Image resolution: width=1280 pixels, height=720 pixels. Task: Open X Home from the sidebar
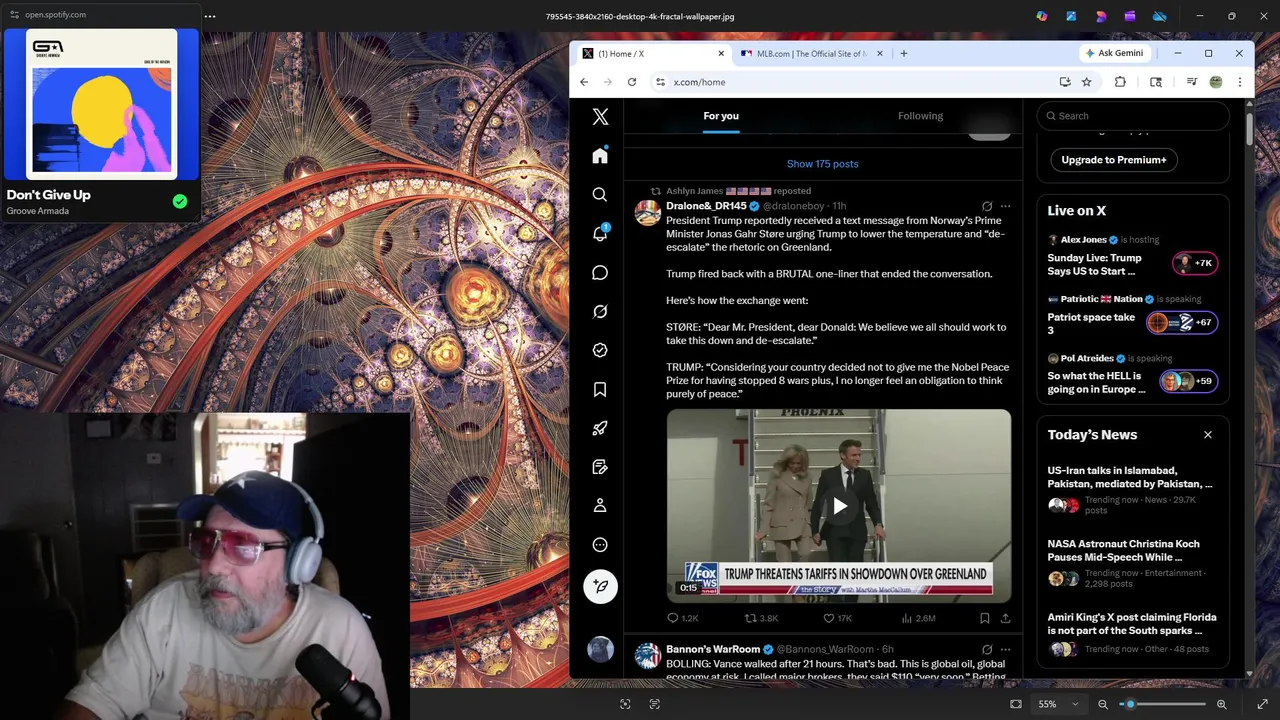[x=600, y=156]
